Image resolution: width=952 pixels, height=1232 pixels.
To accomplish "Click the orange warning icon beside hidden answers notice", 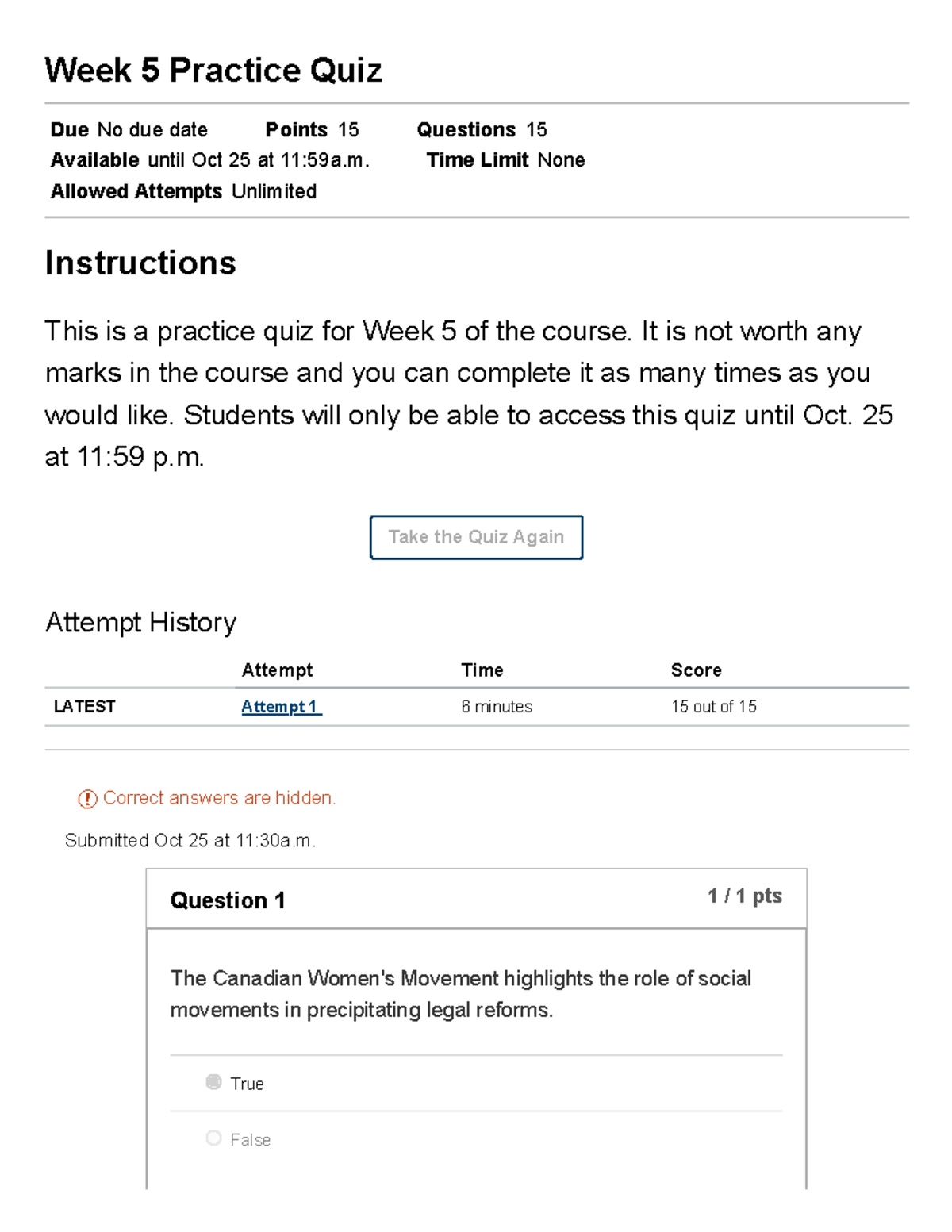I will [86, 798].
